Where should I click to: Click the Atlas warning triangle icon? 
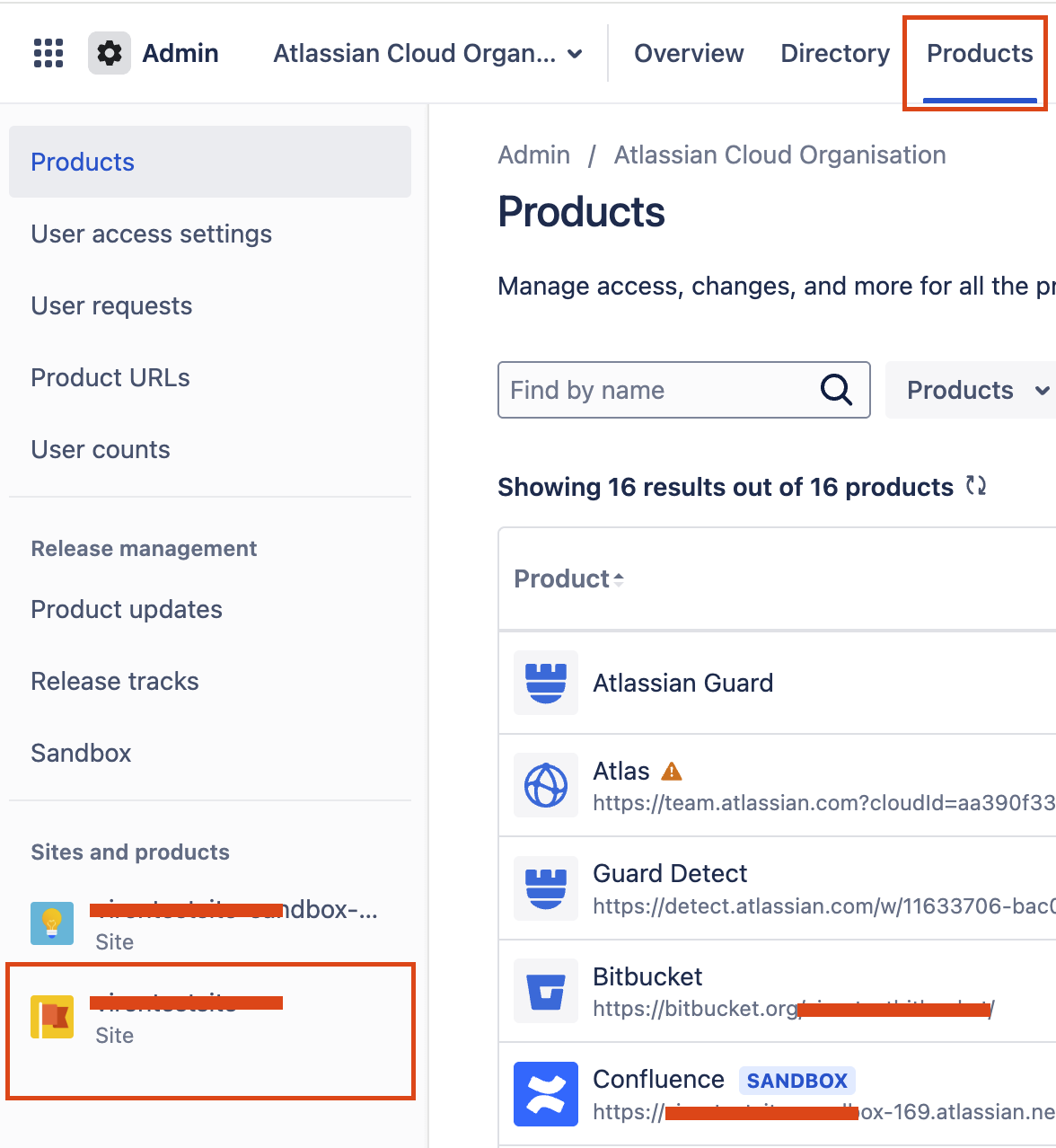tap(672, 771)
